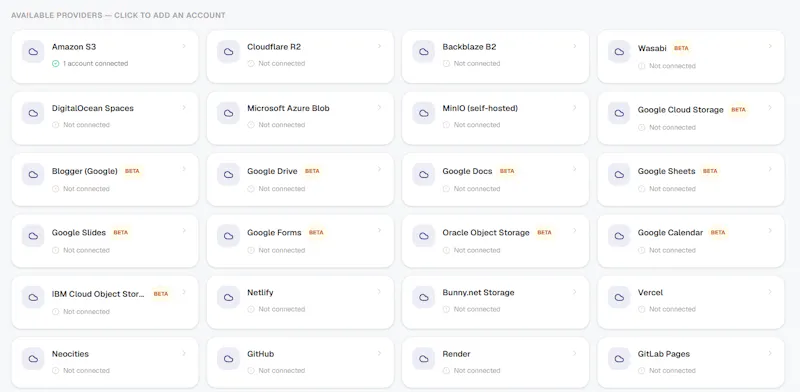Open the GitHub card chevron

tap(379, 353)
